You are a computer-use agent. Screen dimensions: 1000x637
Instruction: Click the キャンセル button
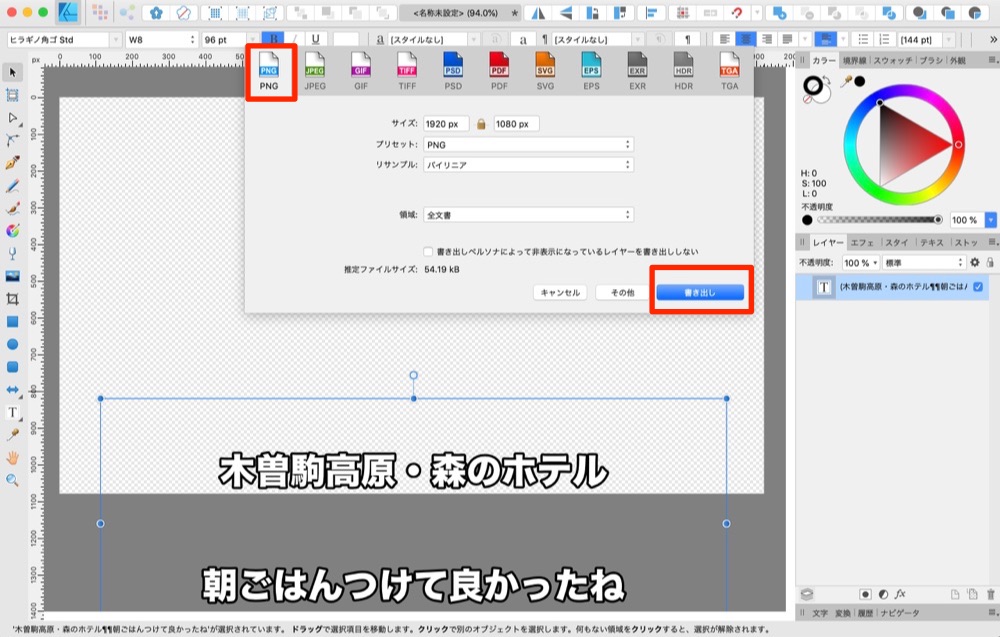(x=560, y=292)
